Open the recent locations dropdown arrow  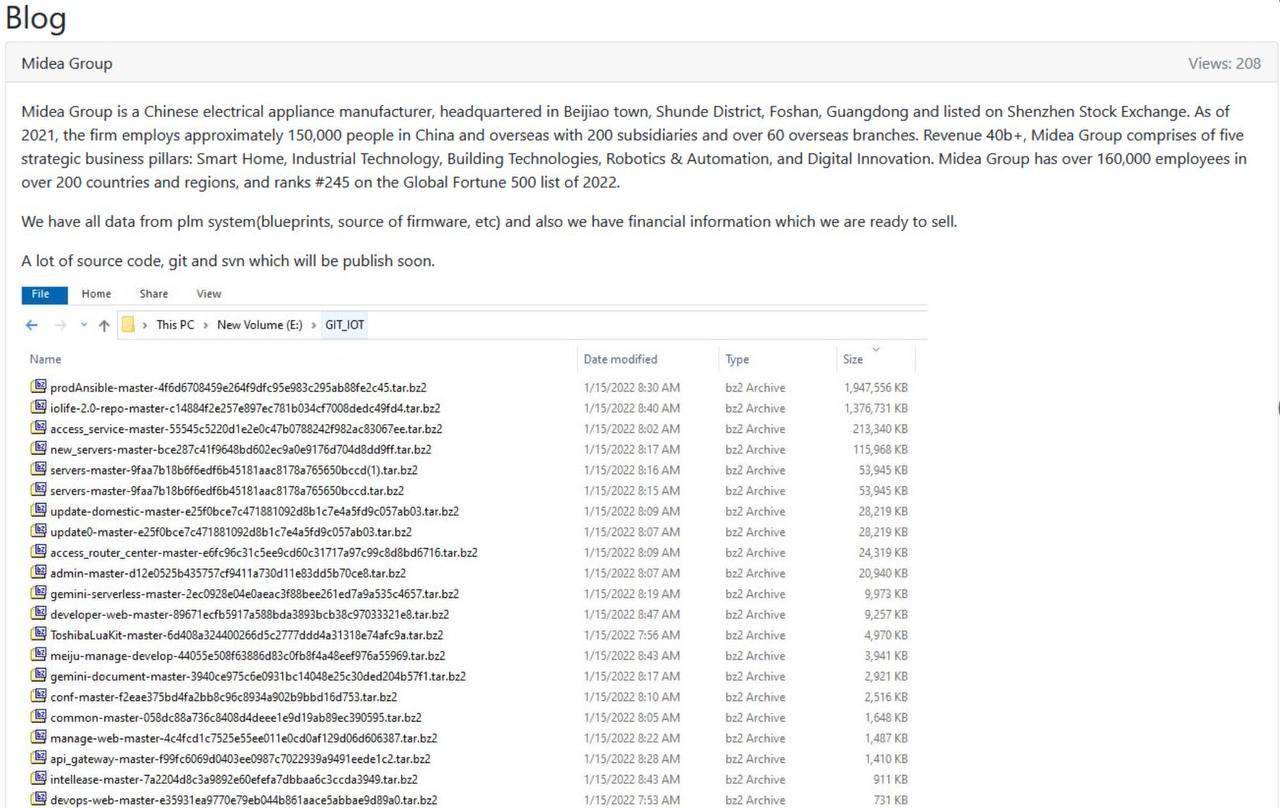click(83, 325)
